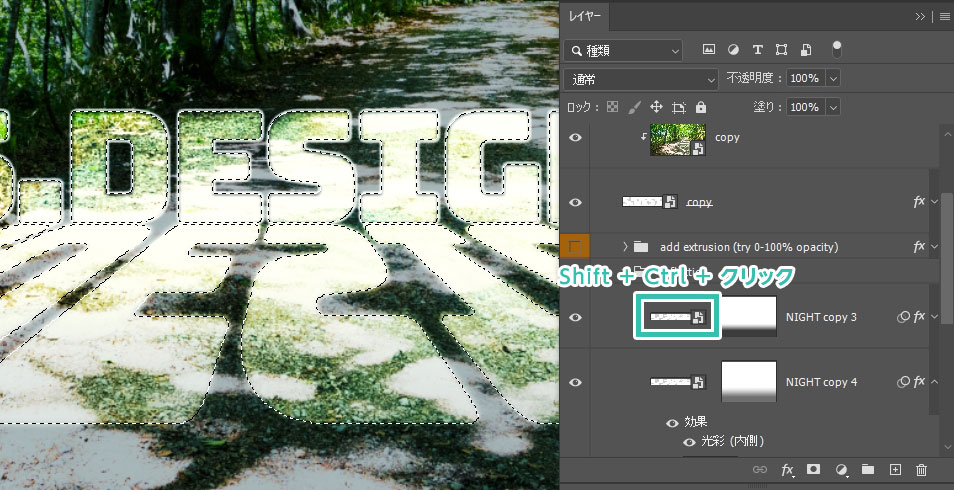
Task: Open the 通常 blend mode dropdown
Action: point(641,78)
